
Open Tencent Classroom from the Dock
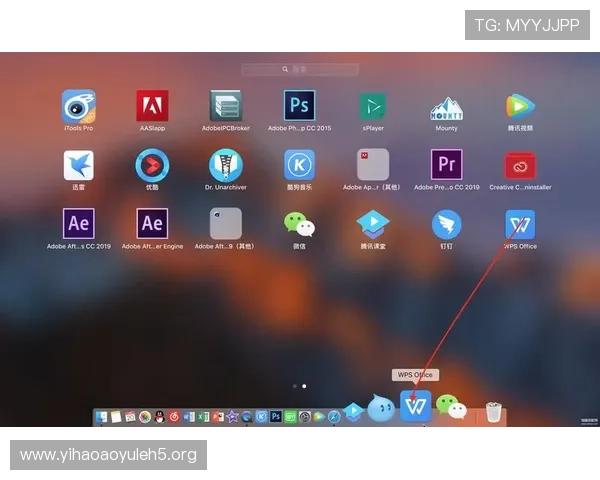point(353,412)
